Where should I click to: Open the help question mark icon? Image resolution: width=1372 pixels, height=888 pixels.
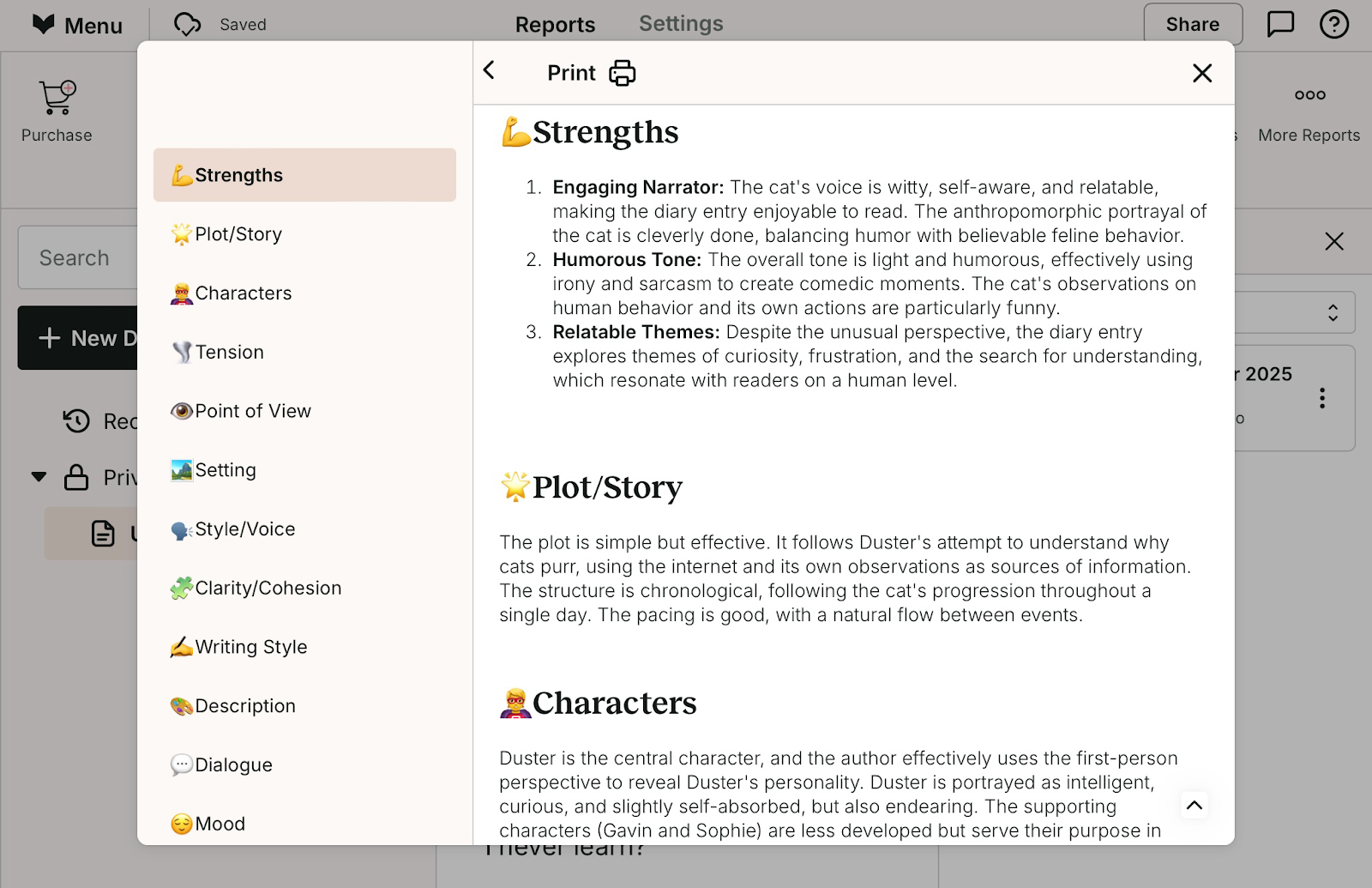[x=1333, y=24]
